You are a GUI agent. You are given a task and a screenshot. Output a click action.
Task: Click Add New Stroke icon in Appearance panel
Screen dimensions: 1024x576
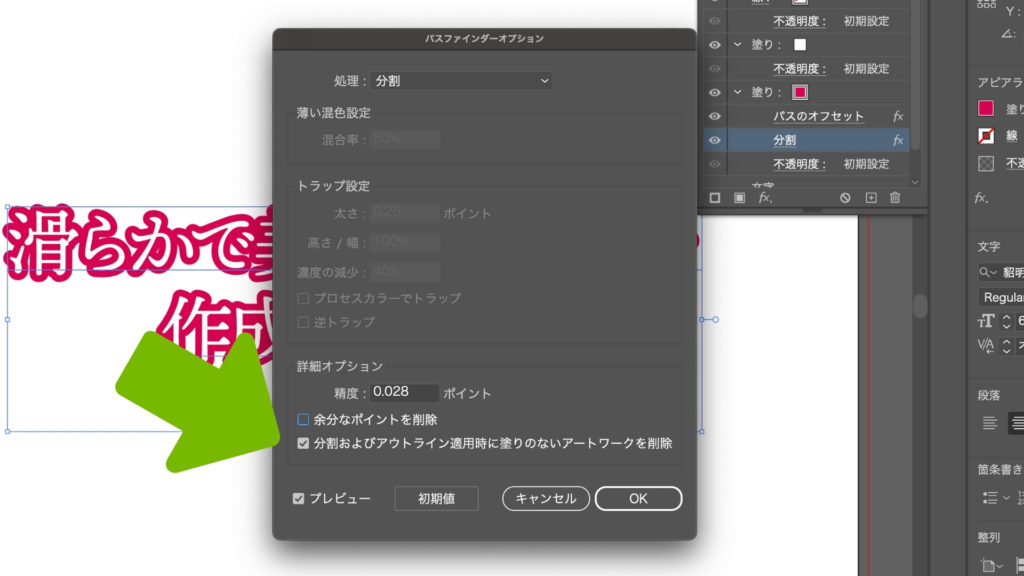(x=715, y=198)
